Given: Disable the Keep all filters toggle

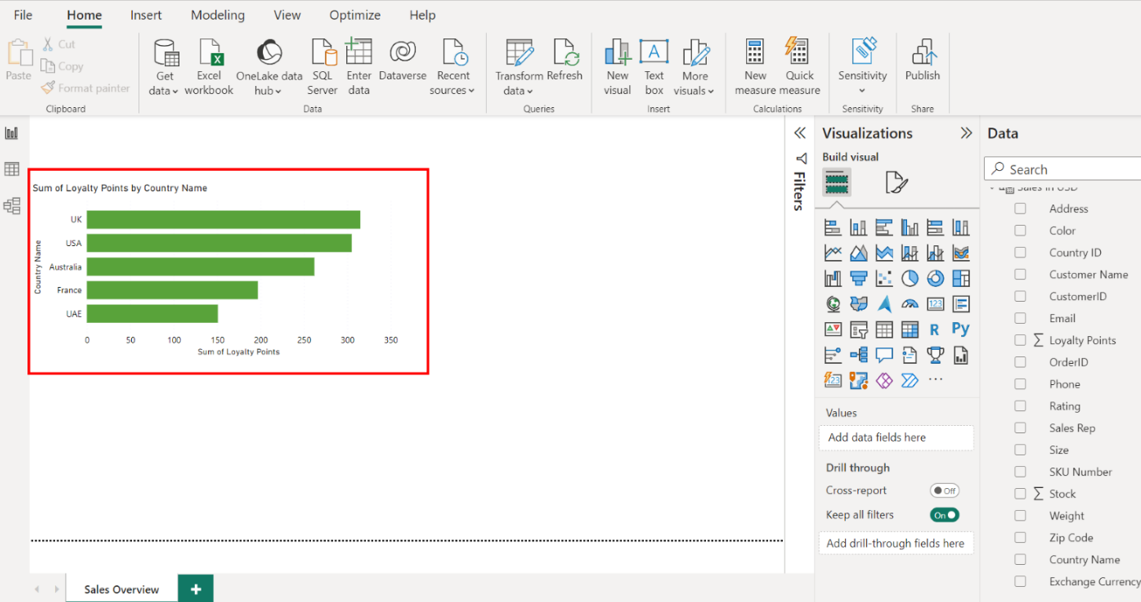Looking at the screenshot, I should click(944, 515).
